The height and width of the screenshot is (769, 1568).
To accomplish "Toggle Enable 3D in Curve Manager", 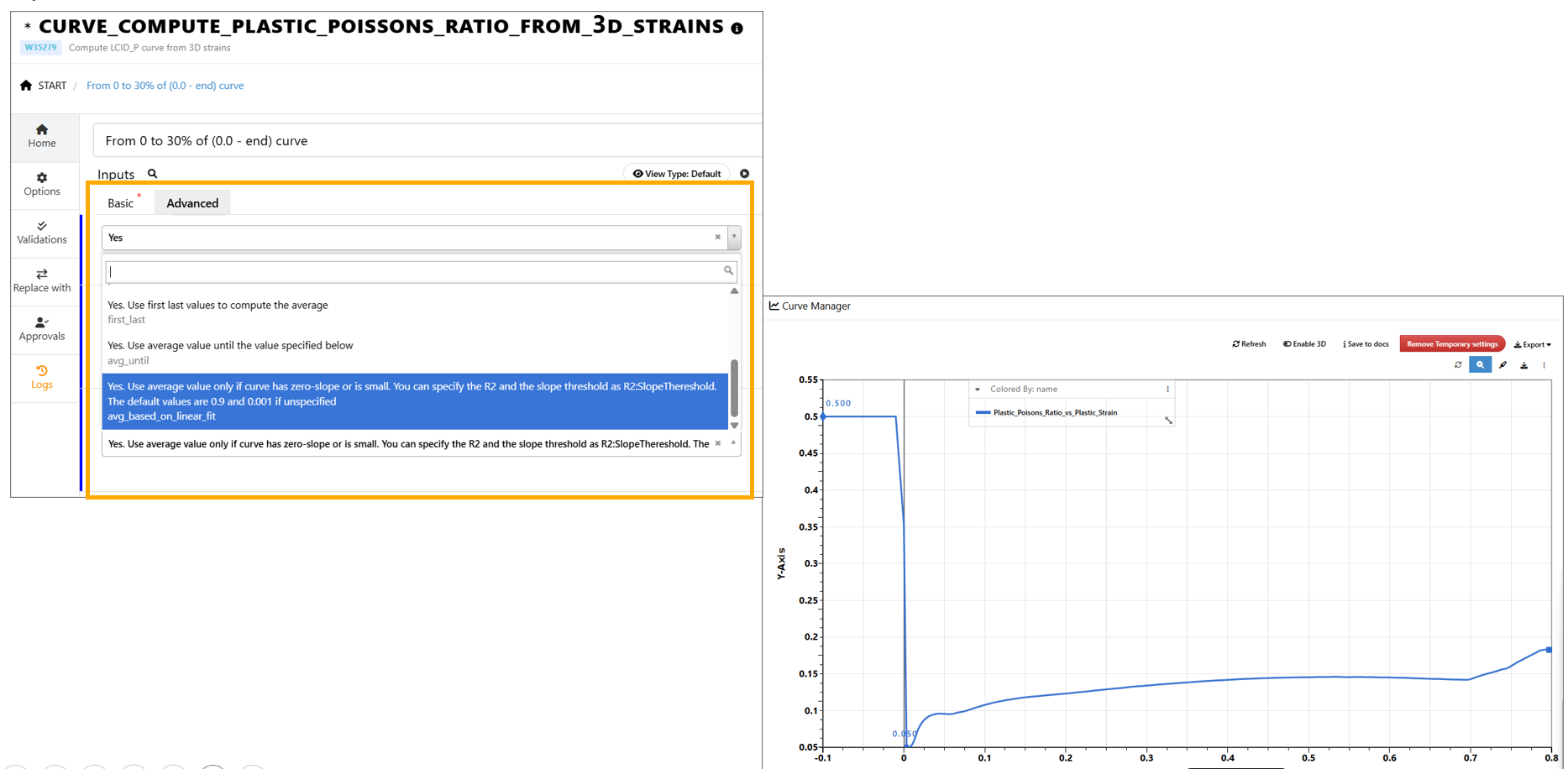I will click(x=1304, y=344).
